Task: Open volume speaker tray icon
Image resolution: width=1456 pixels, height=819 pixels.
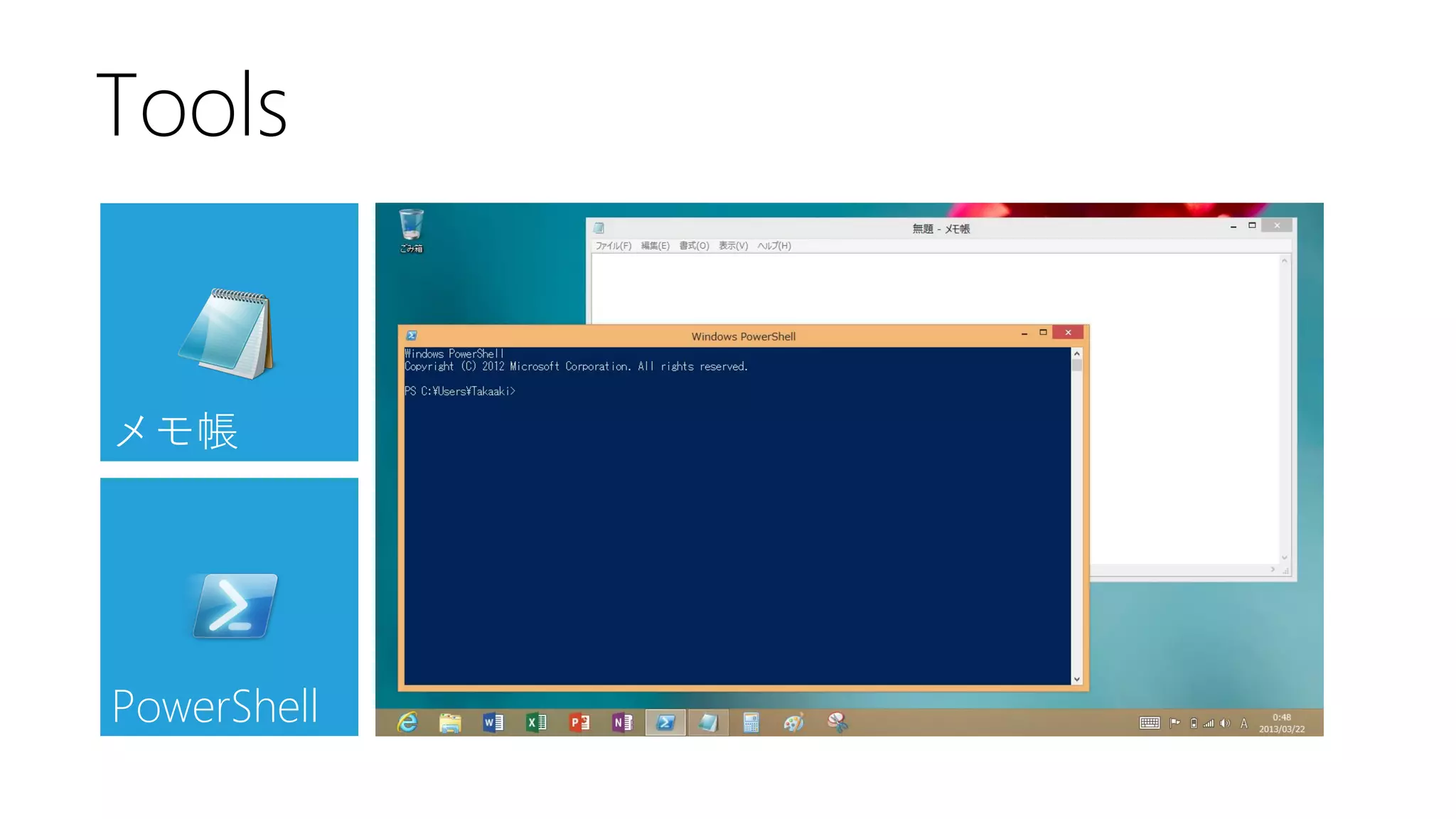Action: [1225, 724]
